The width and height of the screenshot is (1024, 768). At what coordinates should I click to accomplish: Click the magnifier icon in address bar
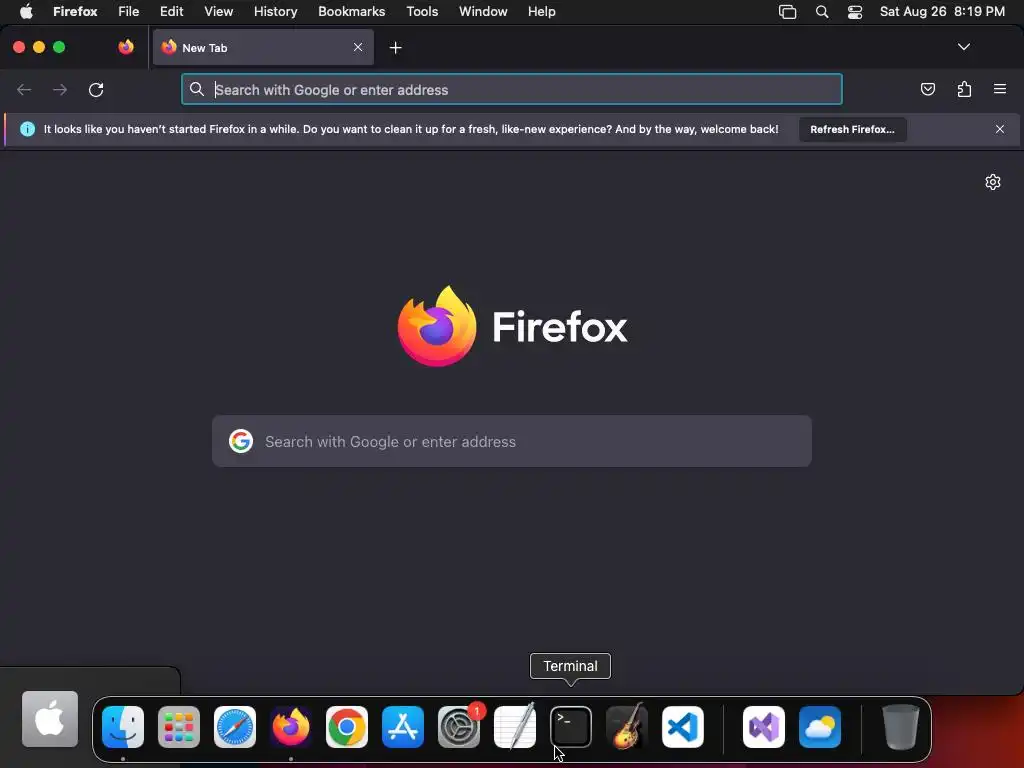[x=197, y=89]
